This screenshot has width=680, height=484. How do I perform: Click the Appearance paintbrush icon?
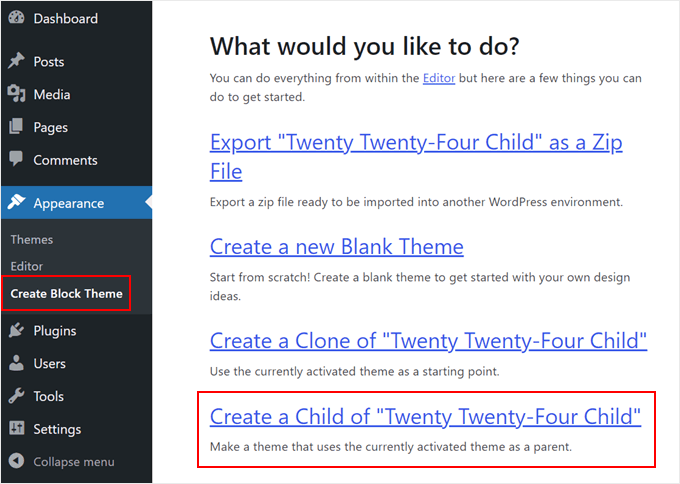[16, 203]
